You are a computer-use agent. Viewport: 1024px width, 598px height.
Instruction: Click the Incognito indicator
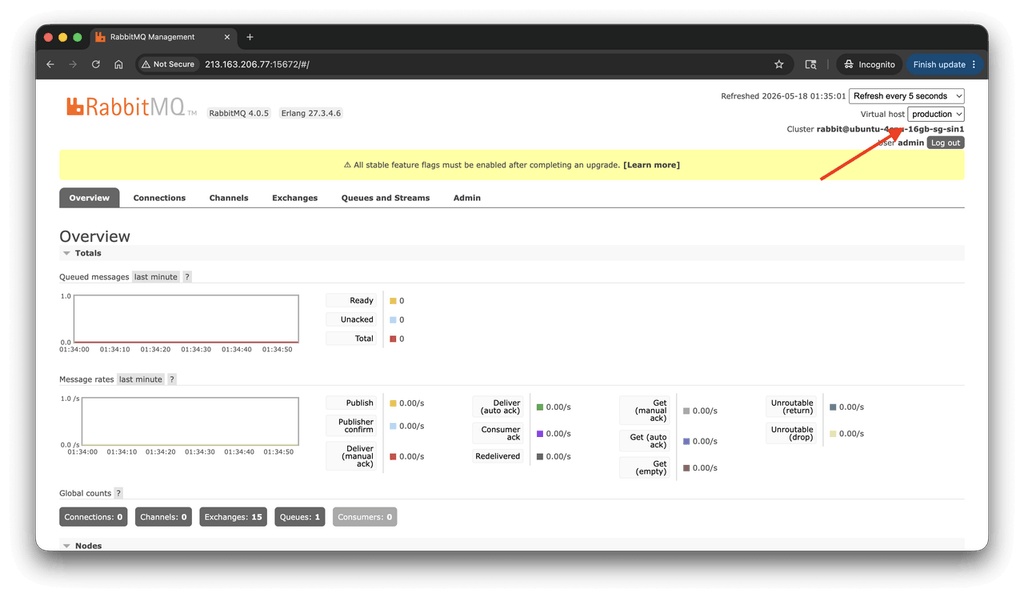click(x=869, y=64)
